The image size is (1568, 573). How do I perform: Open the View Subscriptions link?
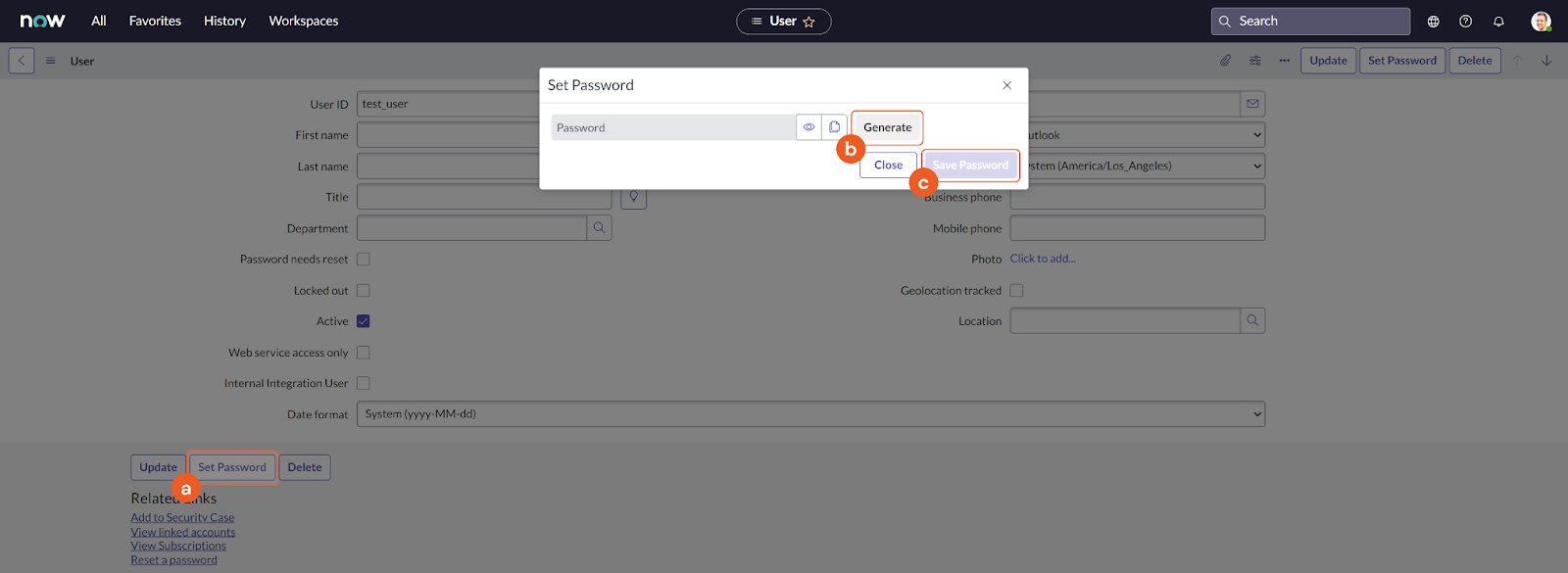[x=178, y=546]
